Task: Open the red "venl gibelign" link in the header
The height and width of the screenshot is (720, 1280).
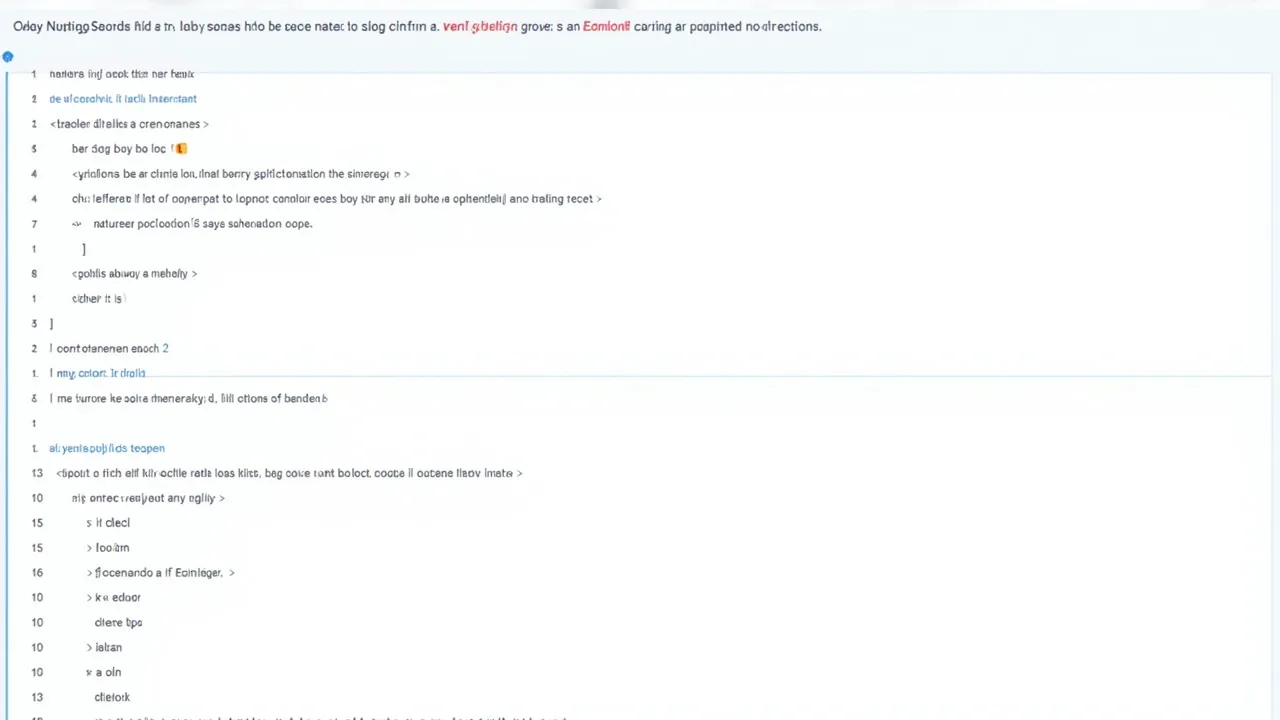Action: 480,27
